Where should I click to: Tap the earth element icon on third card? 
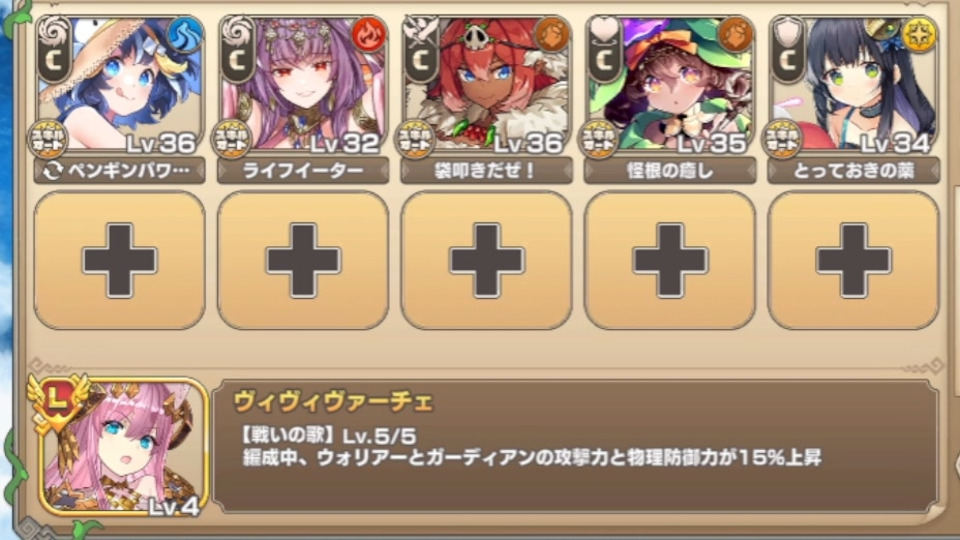pos(551,34)
